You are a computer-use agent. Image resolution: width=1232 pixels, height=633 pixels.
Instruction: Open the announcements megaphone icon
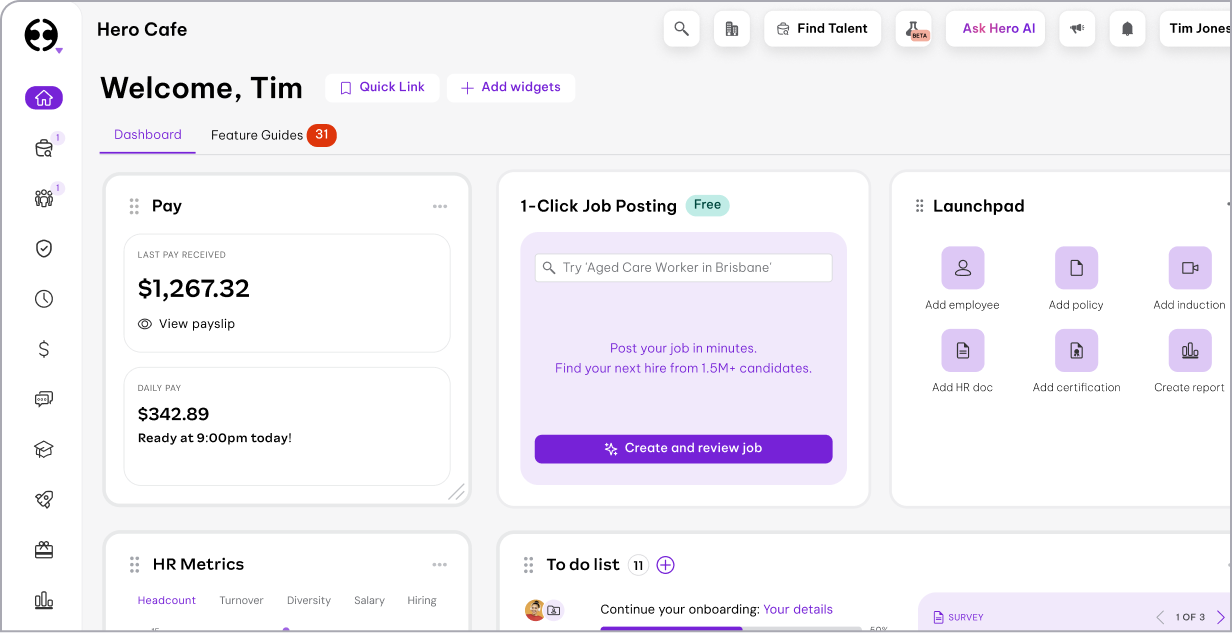point(1077,29)
